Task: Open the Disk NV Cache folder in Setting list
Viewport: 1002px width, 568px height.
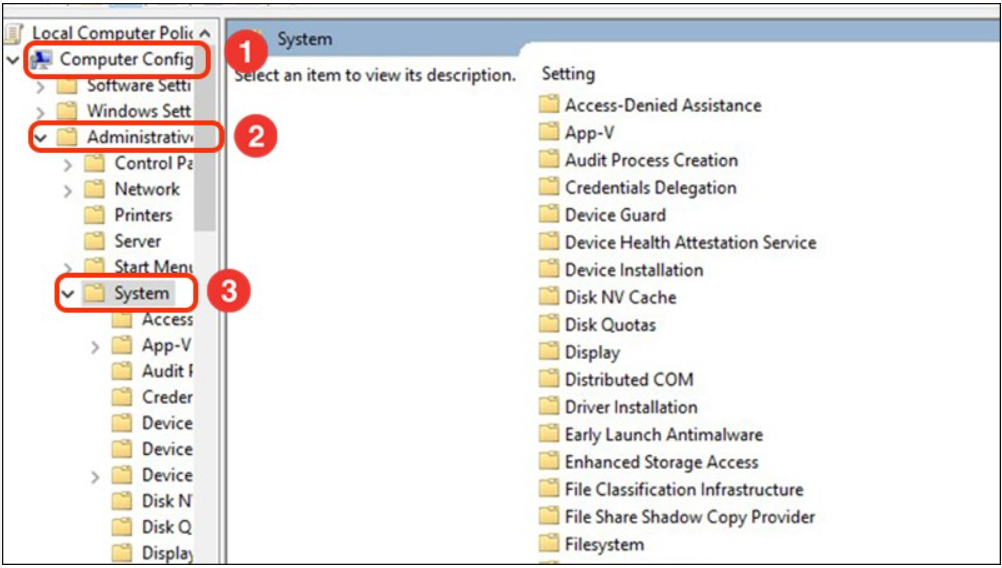Action: point(608,297)
